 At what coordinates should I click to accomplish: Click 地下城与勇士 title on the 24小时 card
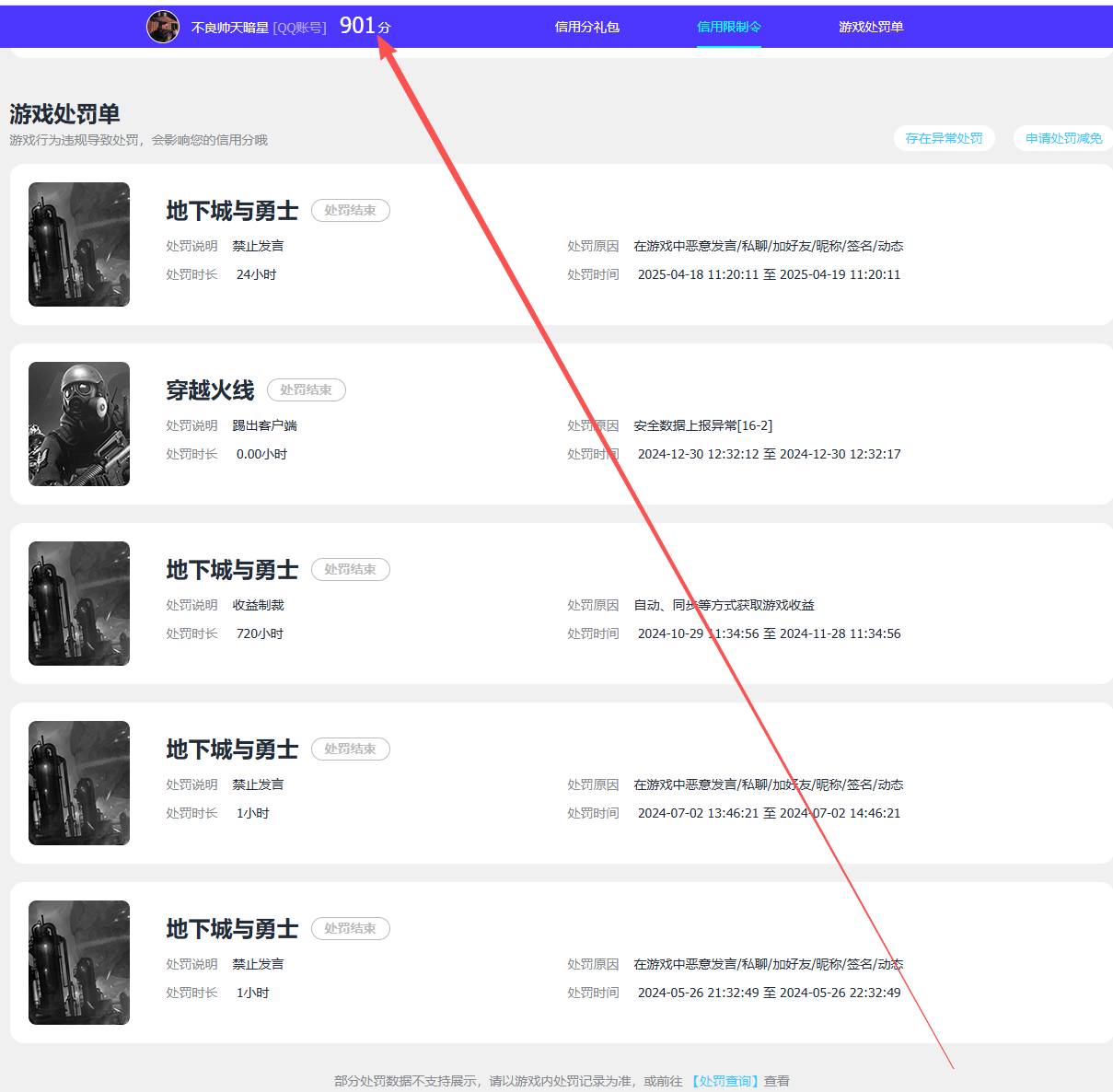coord(232,211)
